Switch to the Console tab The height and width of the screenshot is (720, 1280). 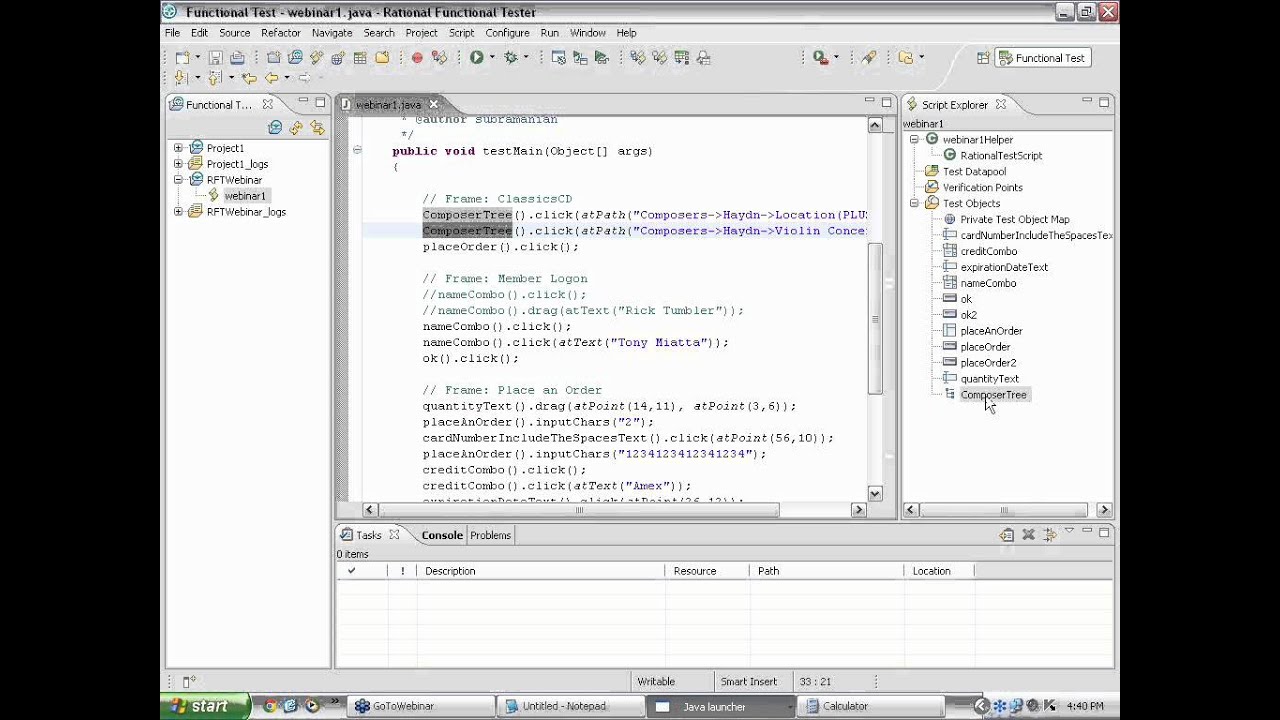click(442, 535)
